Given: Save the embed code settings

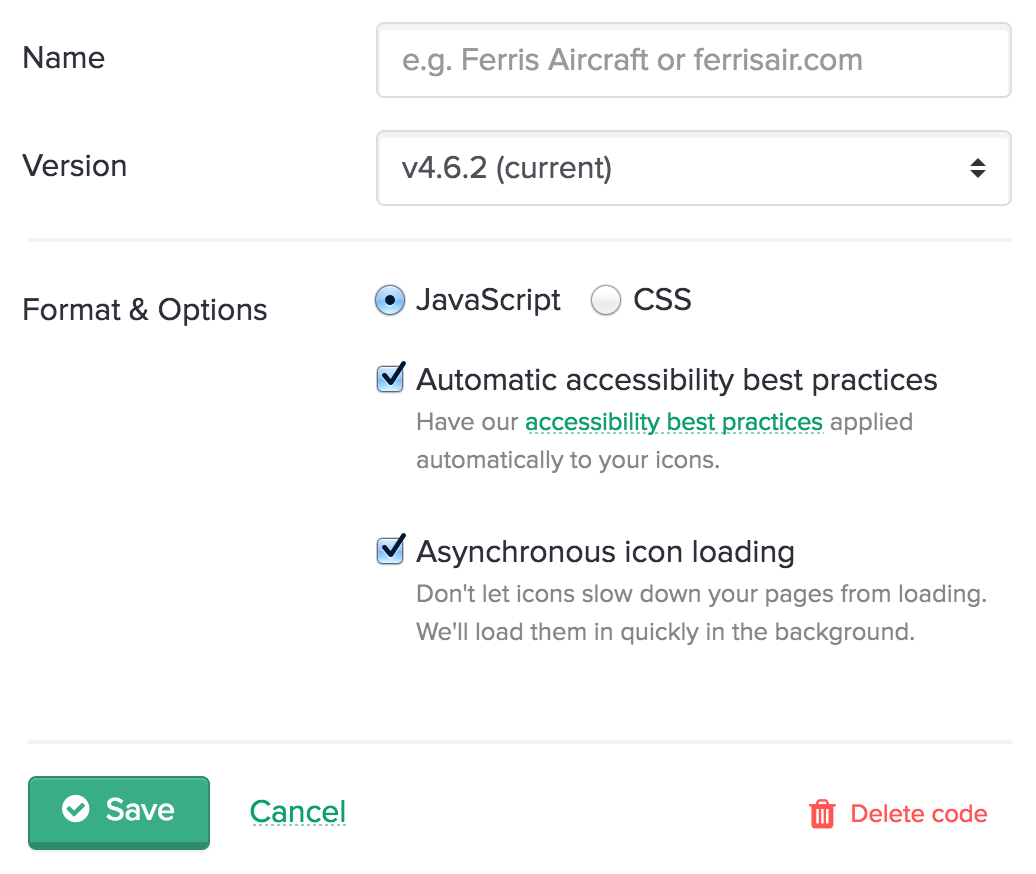Looking at the screenshot, I should tap(118, 812).
